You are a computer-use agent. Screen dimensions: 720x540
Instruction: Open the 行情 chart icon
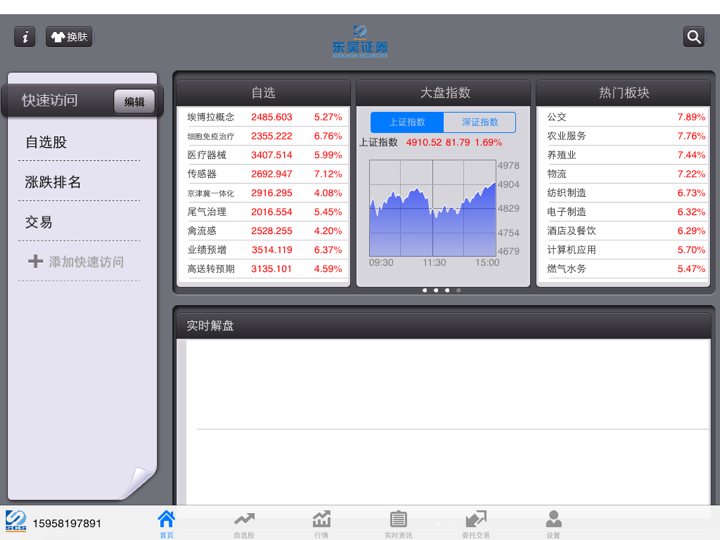(x=321, y=524)
